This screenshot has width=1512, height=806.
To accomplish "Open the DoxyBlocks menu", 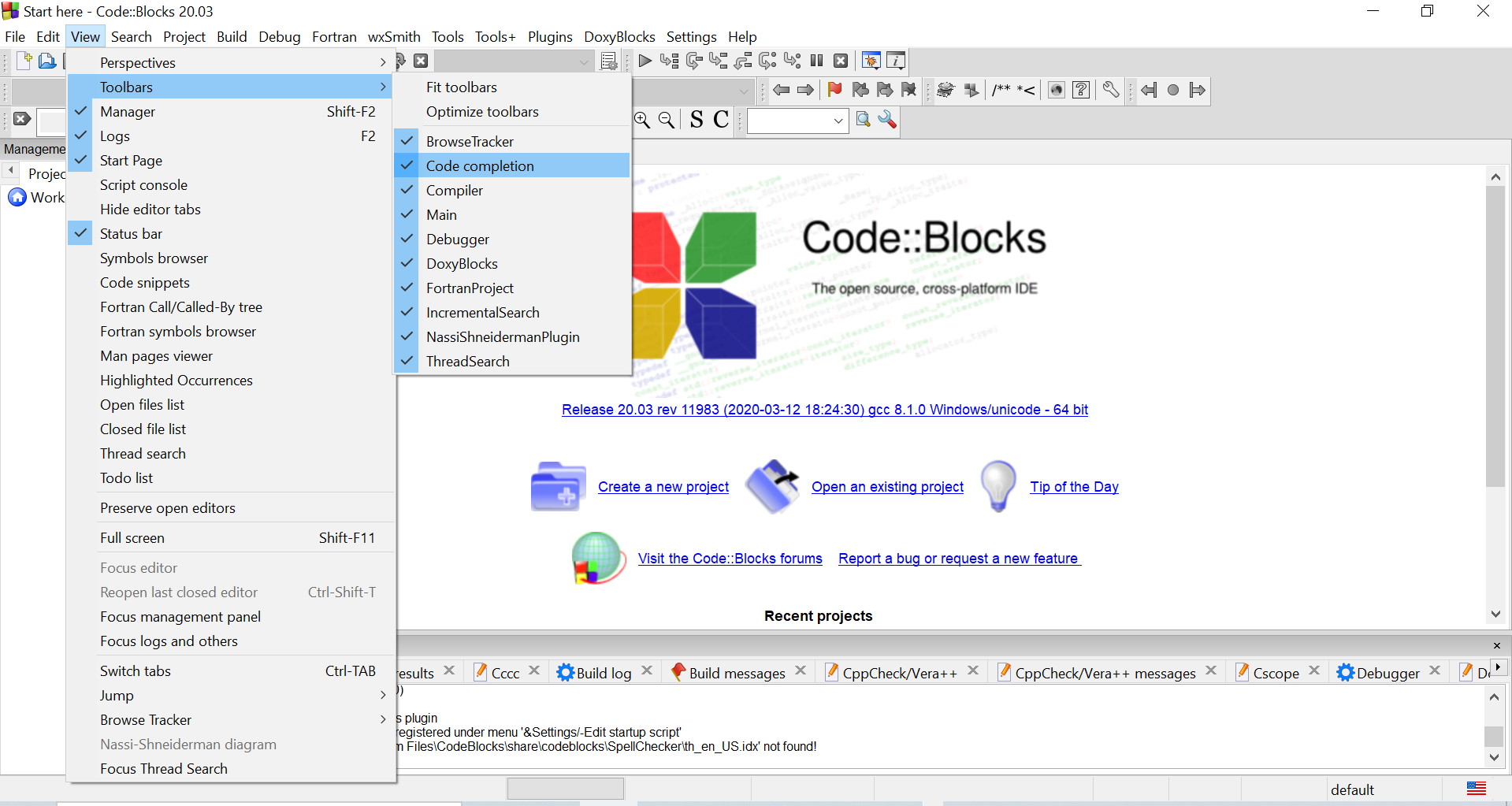I will point(619,37).
